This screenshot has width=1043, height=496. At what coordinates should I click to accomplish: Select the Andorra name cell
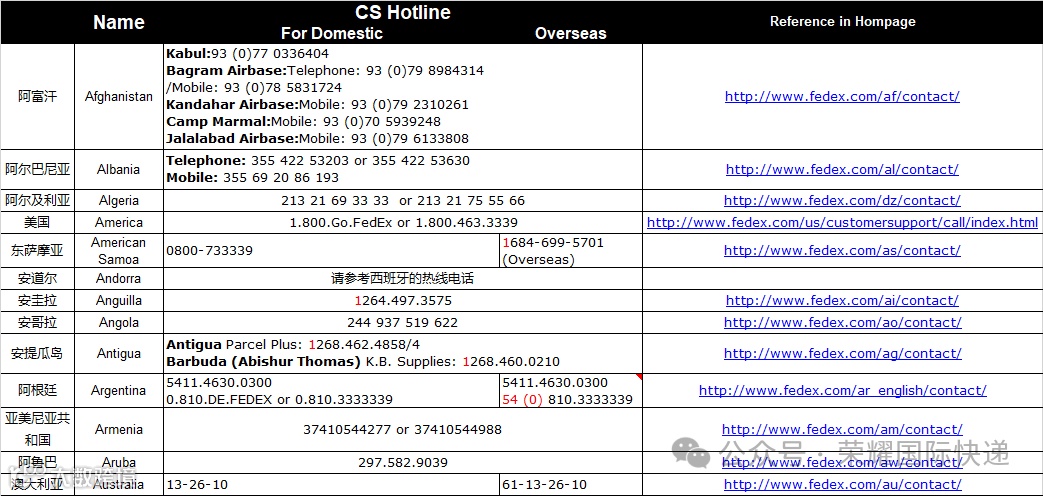tap(118, 279)
